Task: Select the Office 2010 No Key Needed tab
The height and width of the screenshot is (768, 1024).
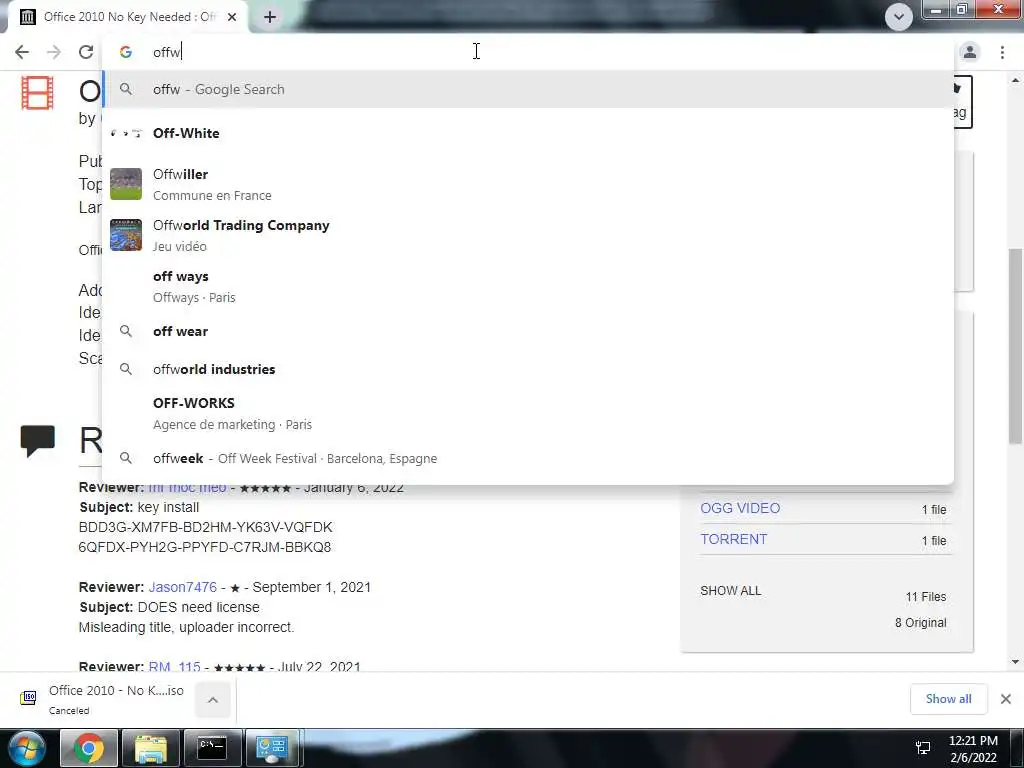Action: click(129, 17)
